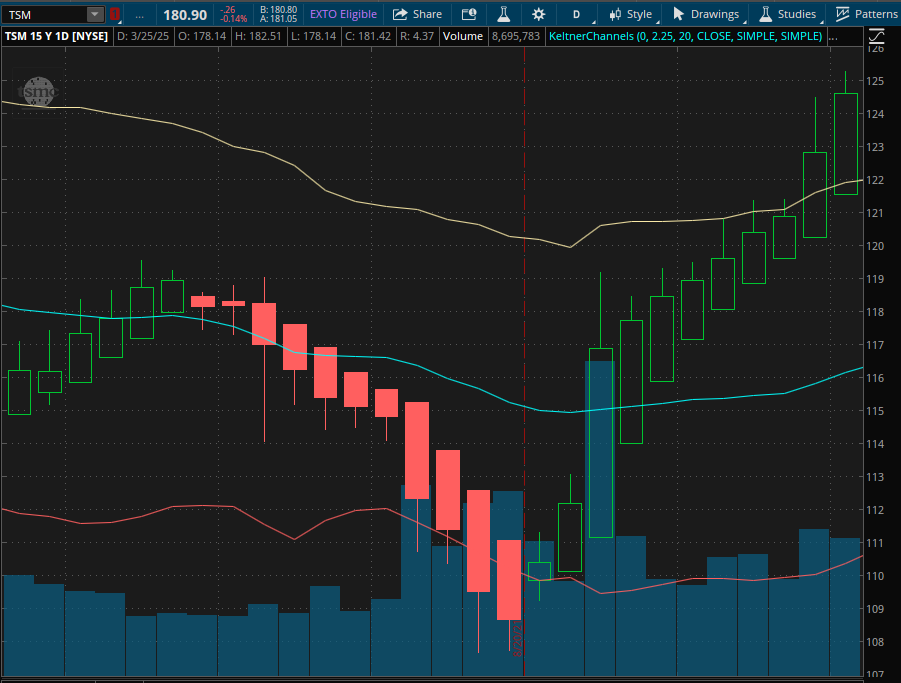The height and width of the screenshot is (683, 901).
Task: Click the EXTO Eligible label
Action: (x=343, y=14)
